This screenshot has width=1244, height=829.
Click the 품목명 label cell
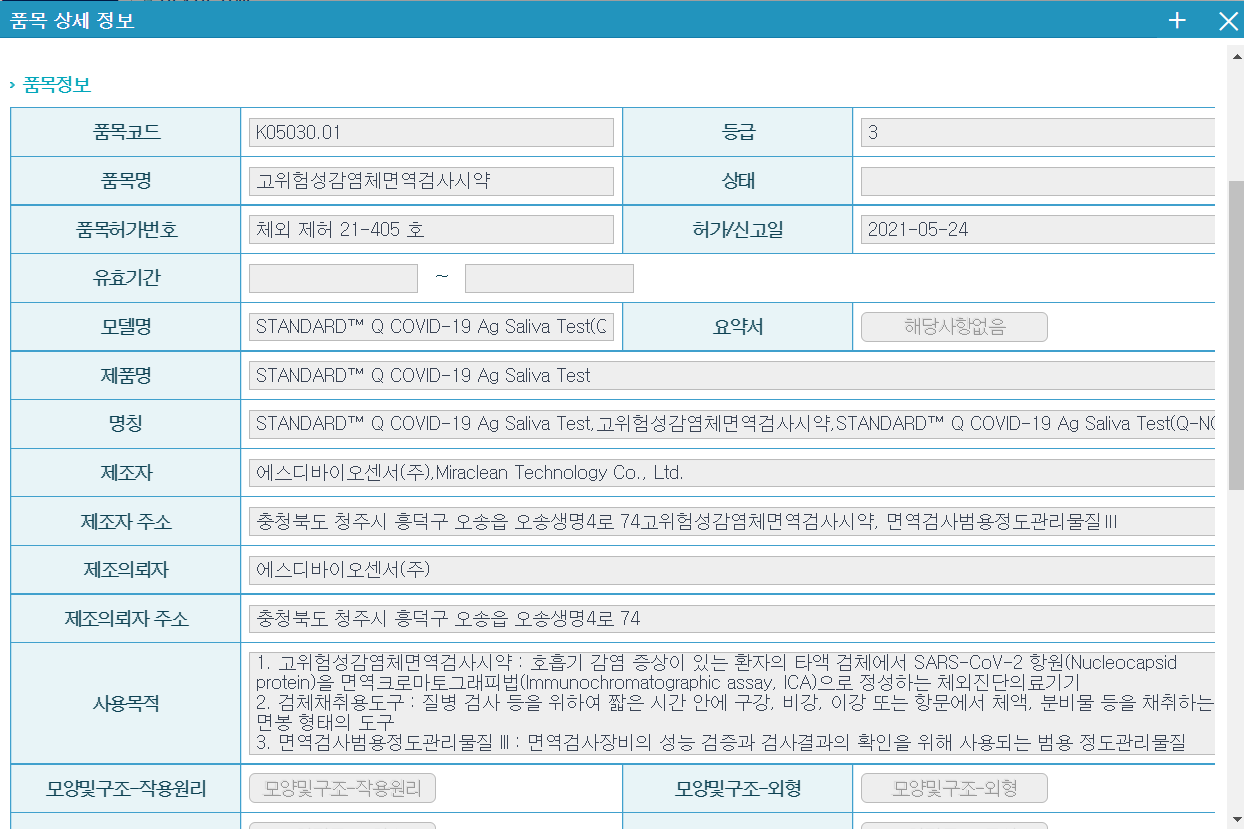pos(126,181)
